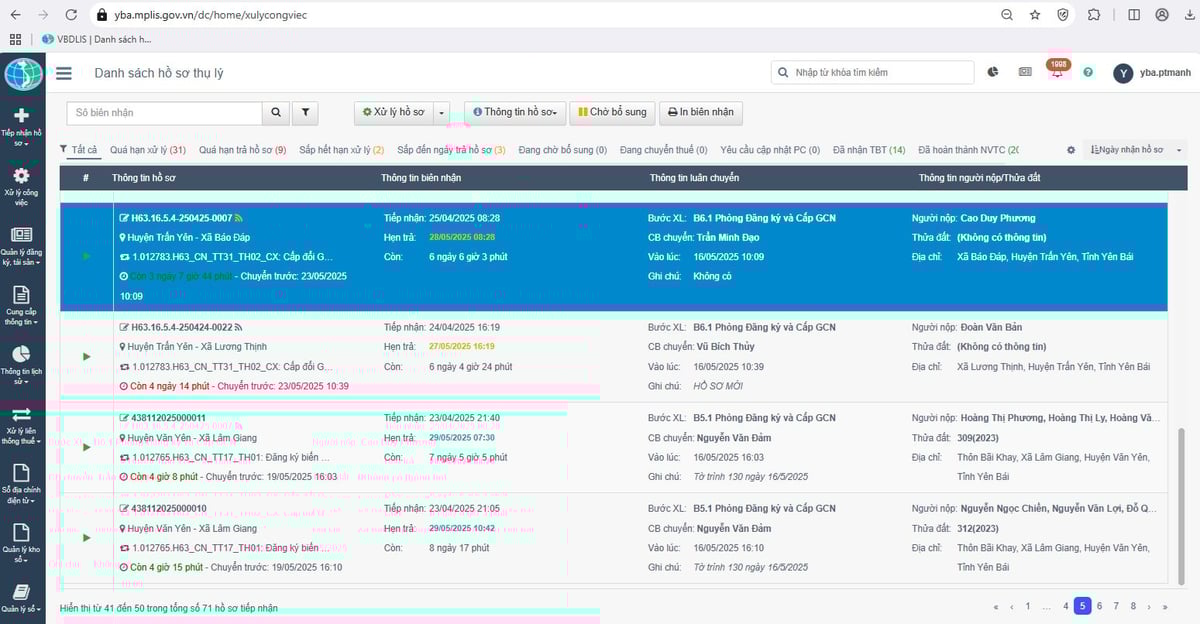Select Sắp đến ngày trả hồ sơ (3) tab

pos(451,150)
